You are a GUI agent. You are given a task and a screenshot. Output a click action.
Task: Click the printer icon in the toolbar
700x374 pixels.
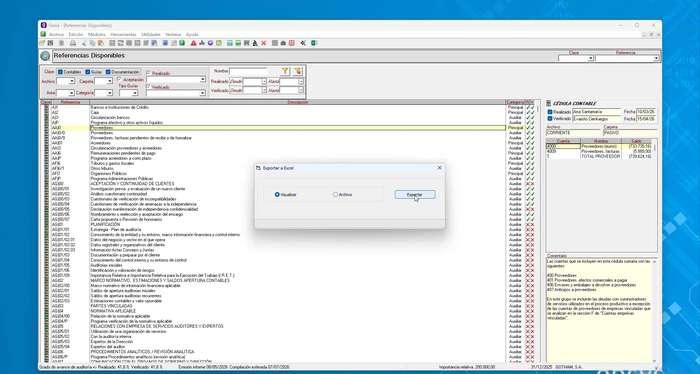73,43
